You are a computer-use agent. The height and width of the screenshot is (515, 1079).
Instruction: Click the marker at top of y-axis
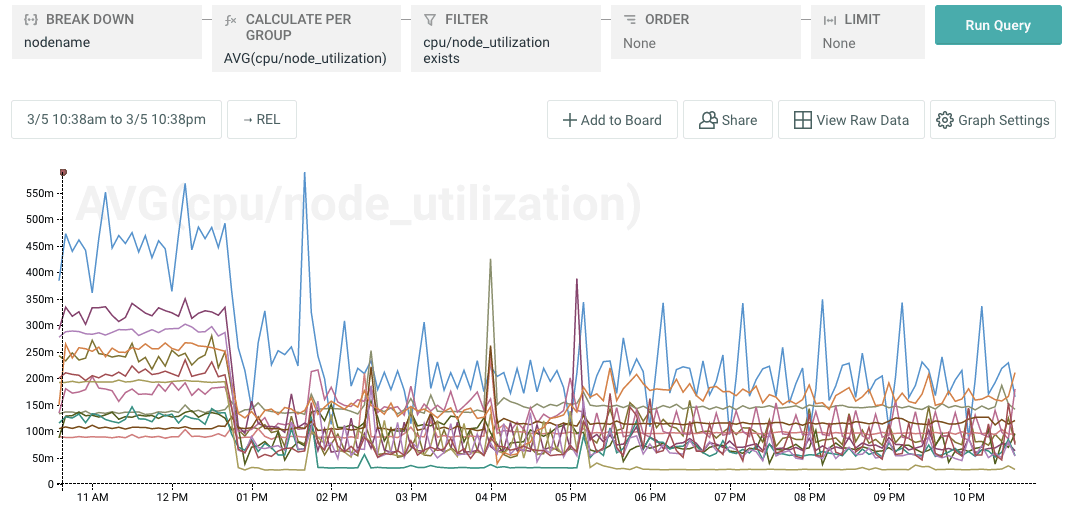point(63,172)
